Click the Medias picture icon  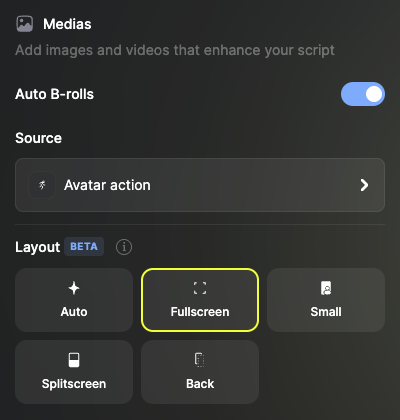pyautogui.click(x=25, y=24)
